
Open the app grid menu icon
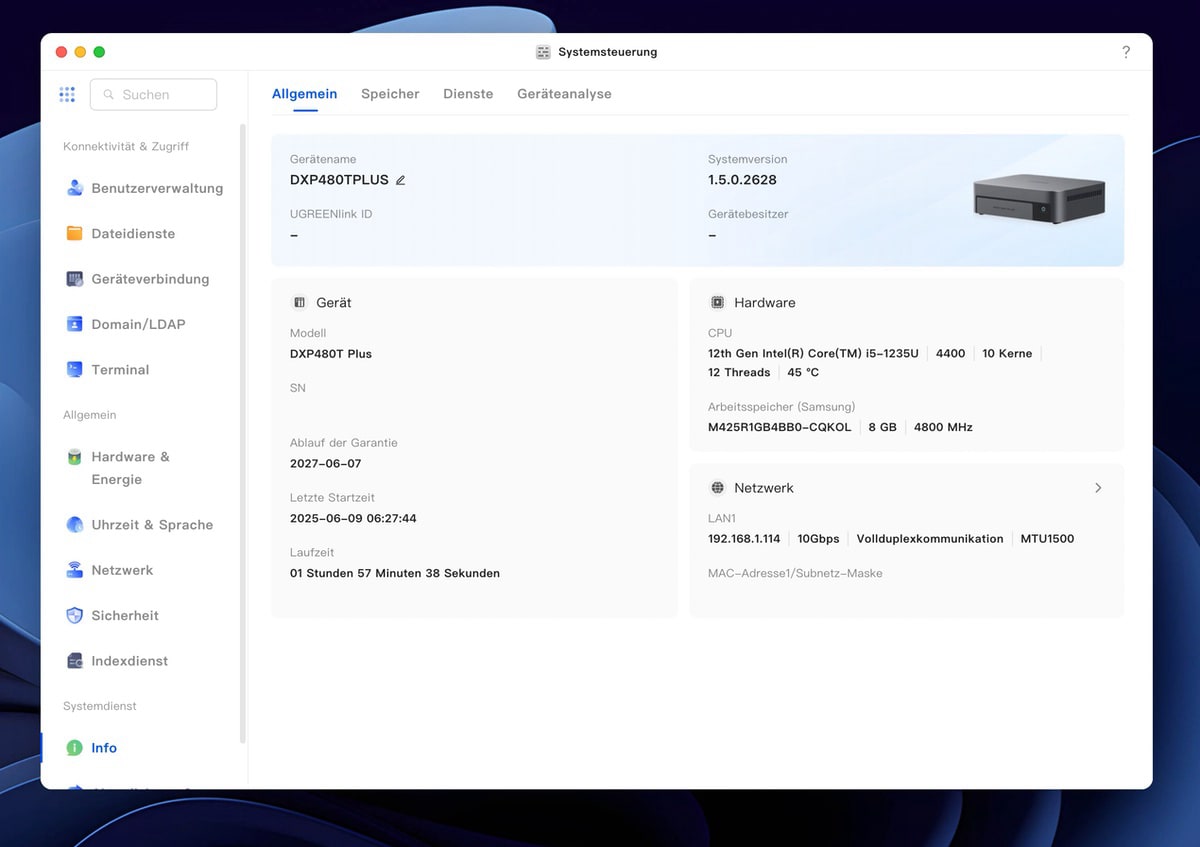(67, 94)
